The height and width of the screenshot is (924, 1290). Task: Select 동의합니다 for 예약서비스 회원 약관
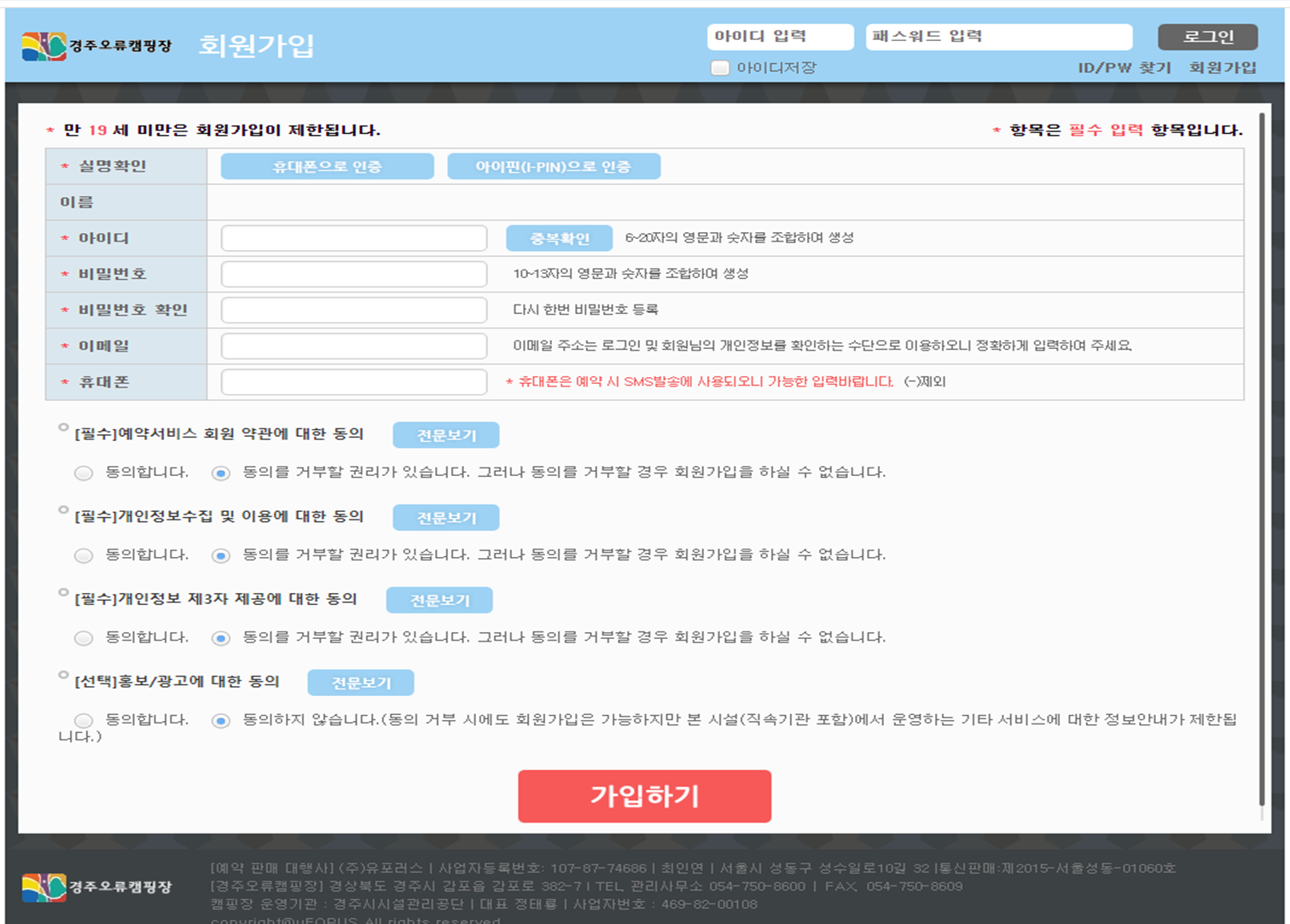coord(84,473)
